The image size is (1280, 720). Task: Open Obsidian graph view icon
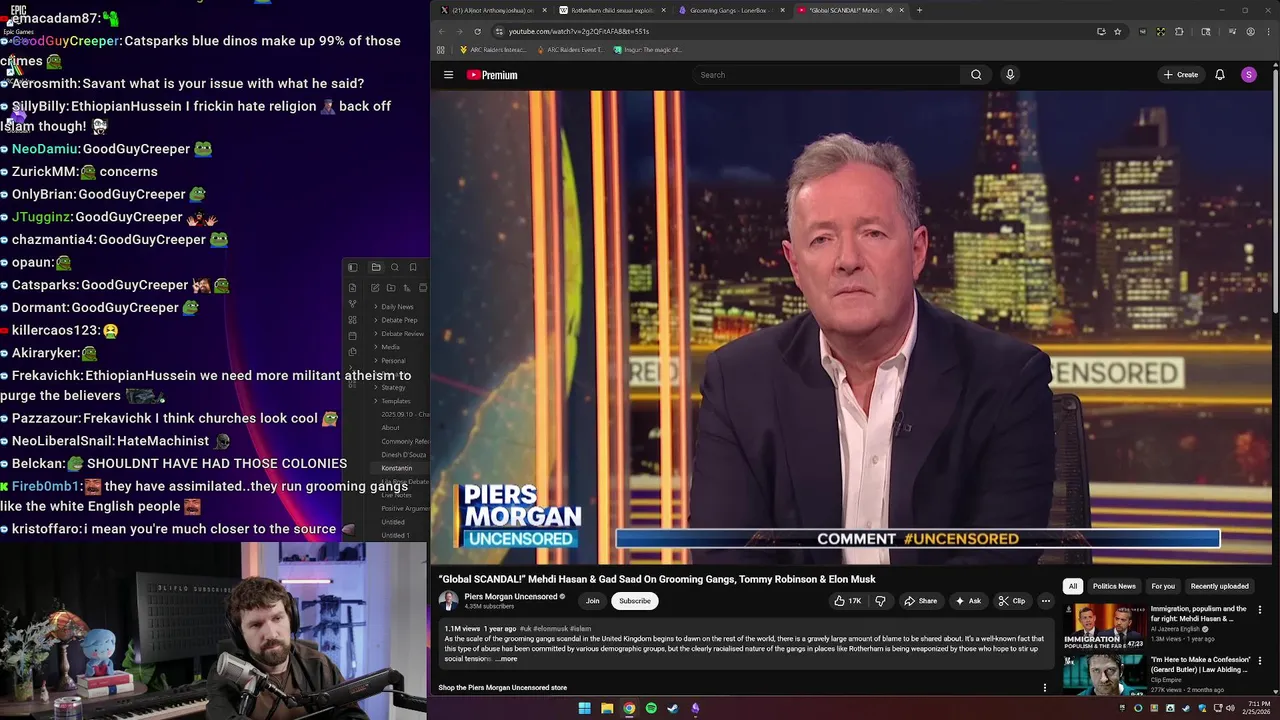(x=352, y=304)
